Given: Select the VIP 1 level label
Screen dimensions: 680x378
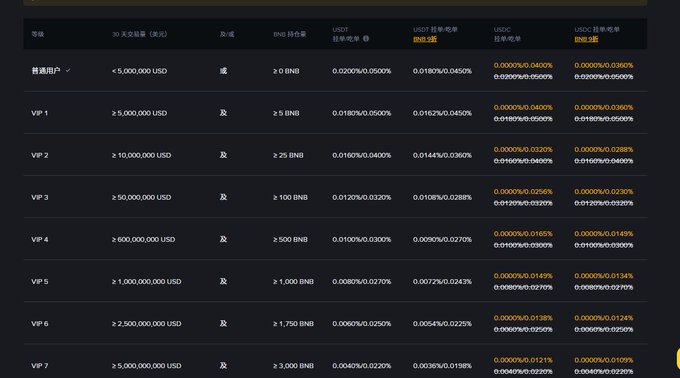Looking at the screenshot, I should [39, 113].
